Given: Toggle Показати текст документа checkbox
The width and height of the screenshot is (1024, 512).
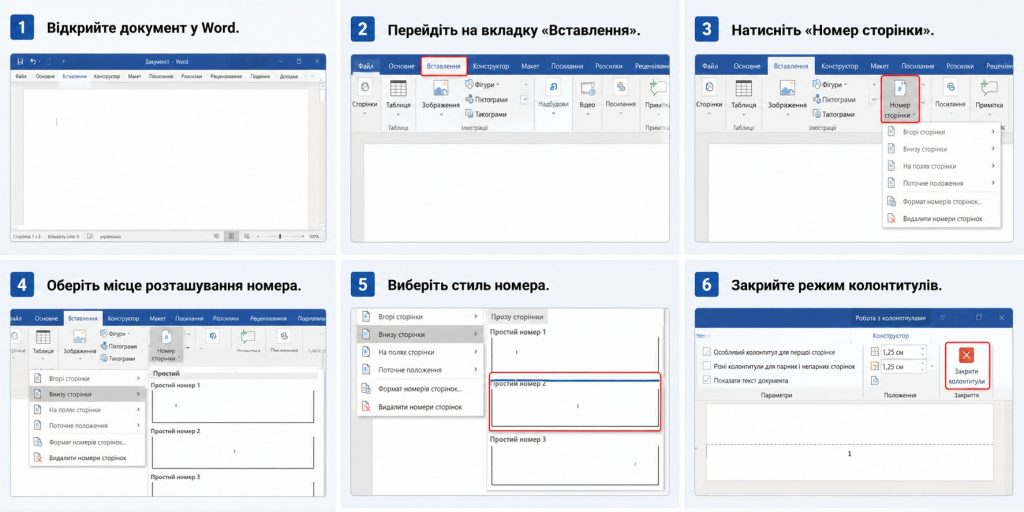Looking at the screenshot, I should click(706, 380).
